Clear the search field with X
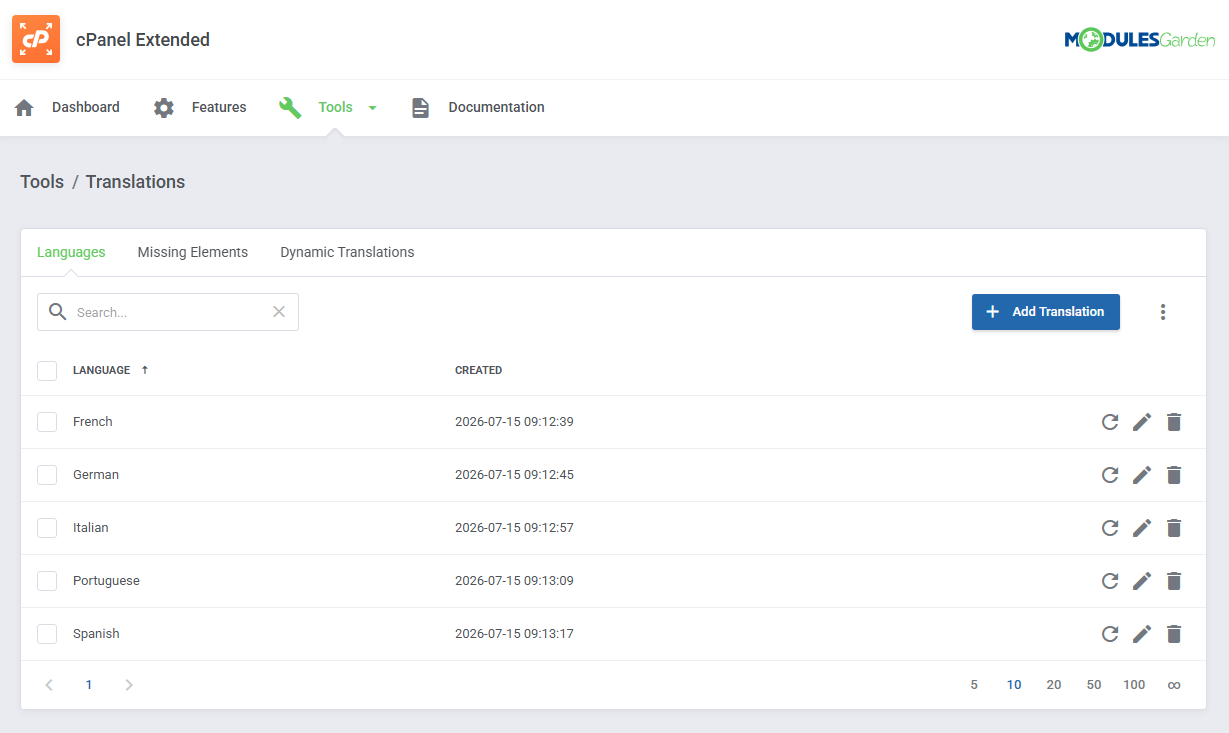The image size is (1229, 733). tap(279, 312)
